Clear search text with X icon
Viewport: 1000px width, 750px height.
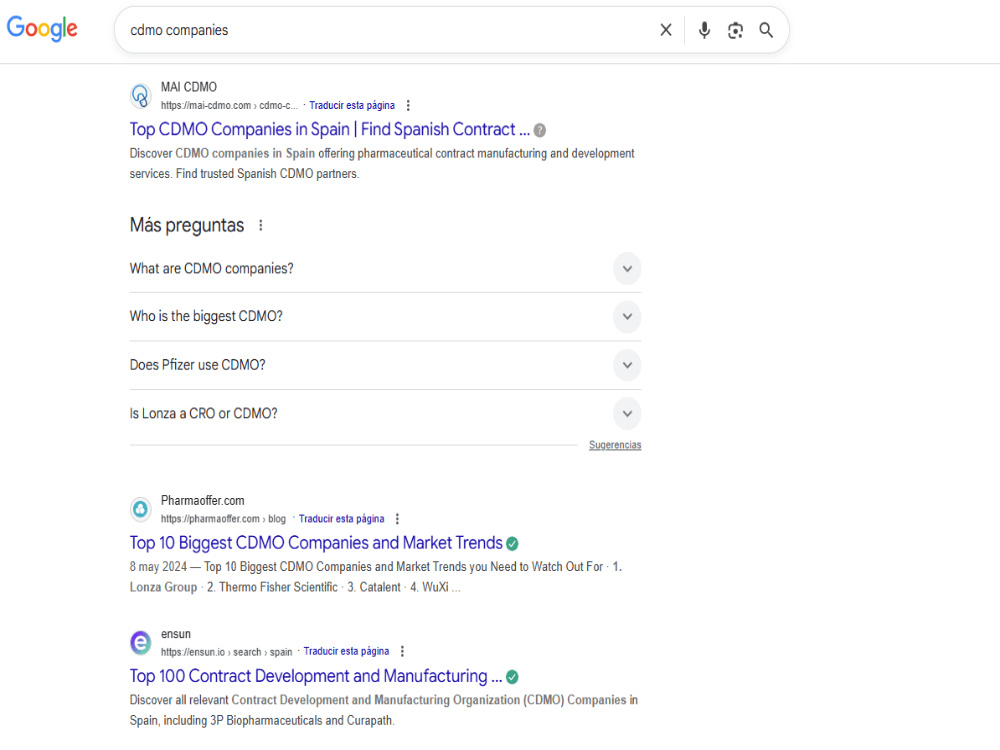click(666, 30)
